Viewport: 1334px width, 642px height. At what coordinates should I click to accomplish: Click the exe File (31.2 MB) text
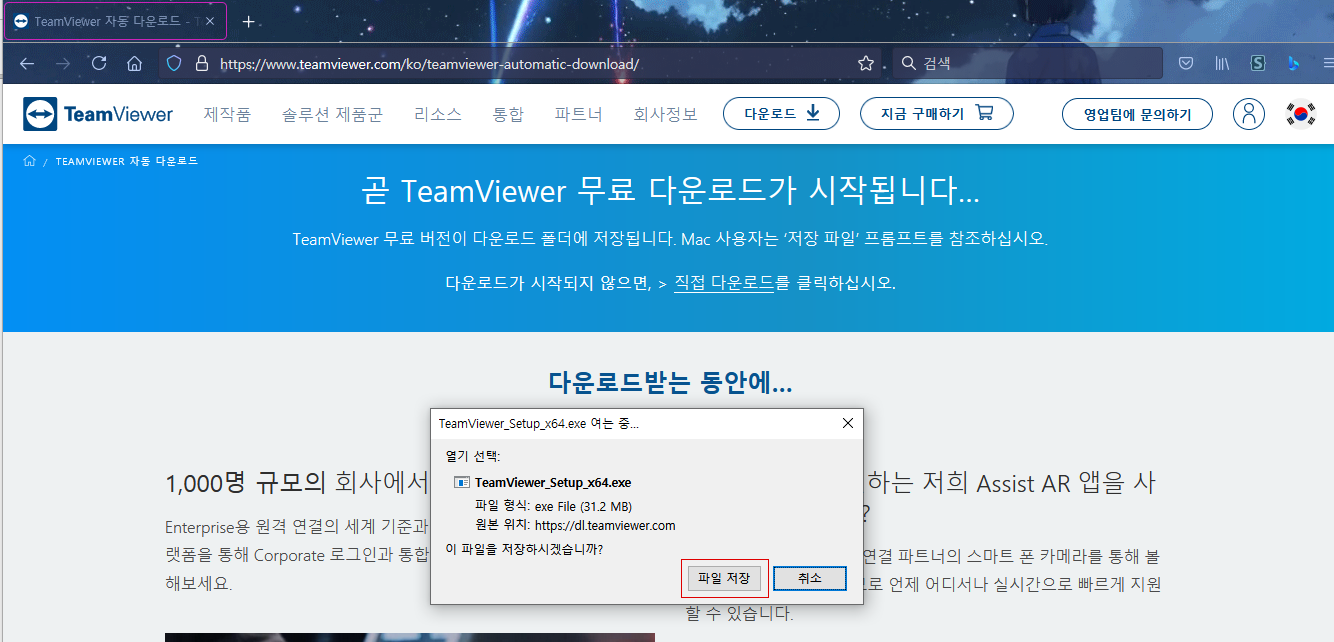click(x=583, y=506)
